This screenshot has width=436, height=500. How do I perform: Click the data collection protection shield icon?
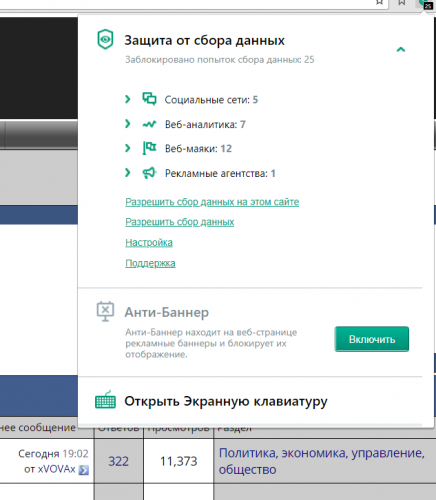[105, 39]
